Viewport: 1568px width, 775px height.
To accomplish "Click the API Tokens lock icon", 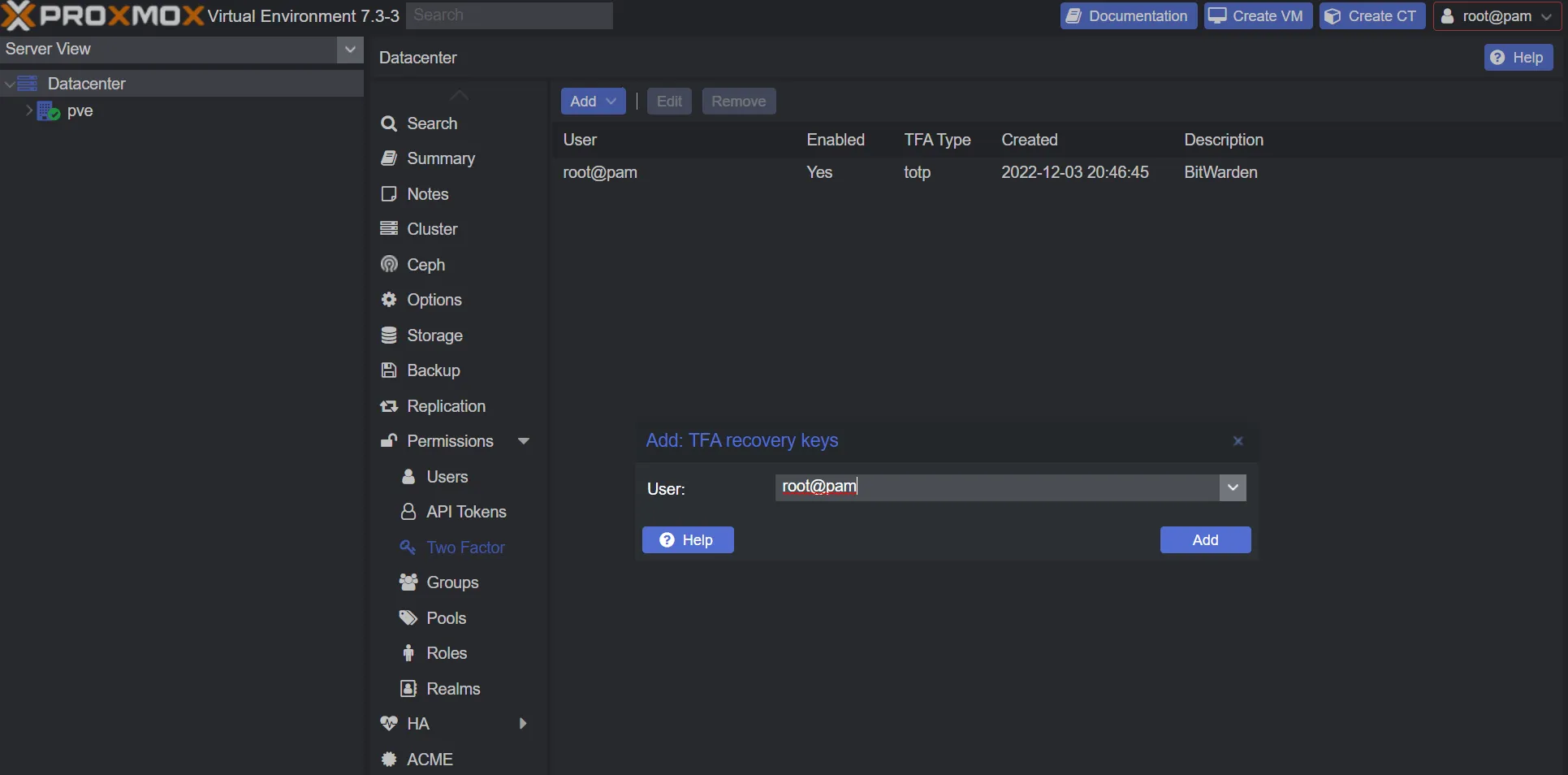I will 408,512.
